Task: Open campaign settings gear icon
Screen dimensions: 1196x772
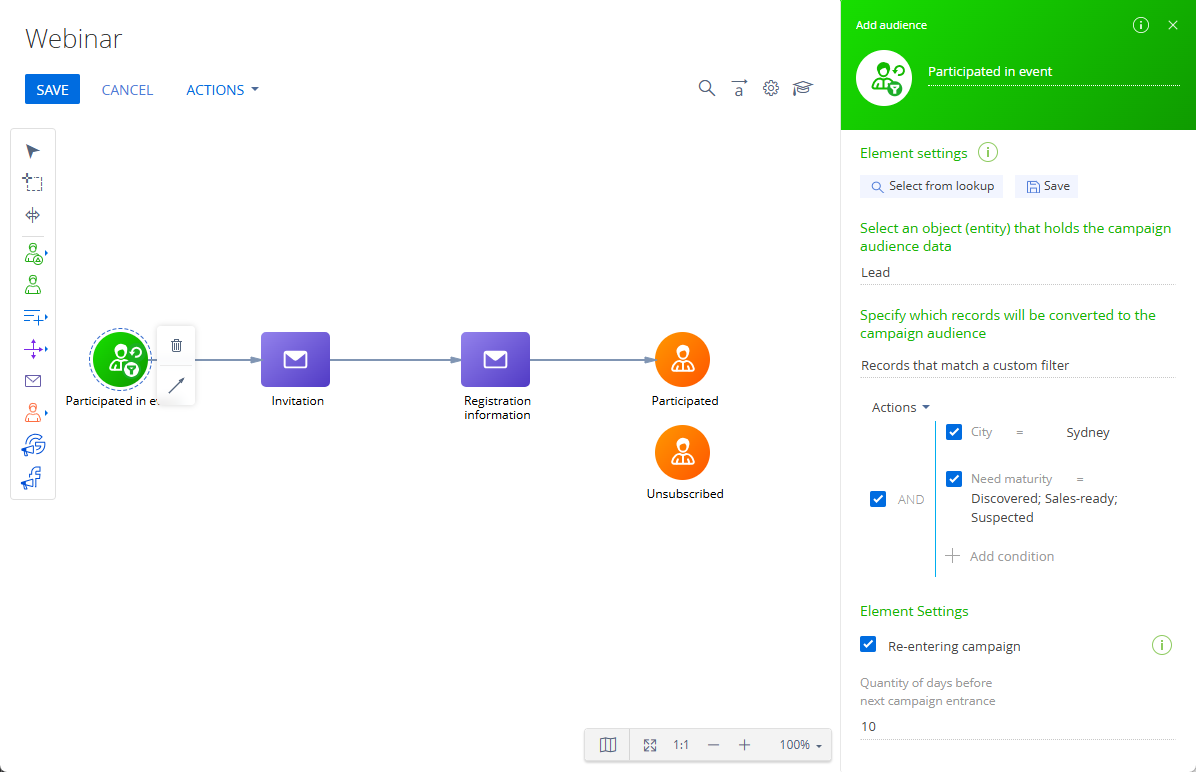Action: [771, 88]
